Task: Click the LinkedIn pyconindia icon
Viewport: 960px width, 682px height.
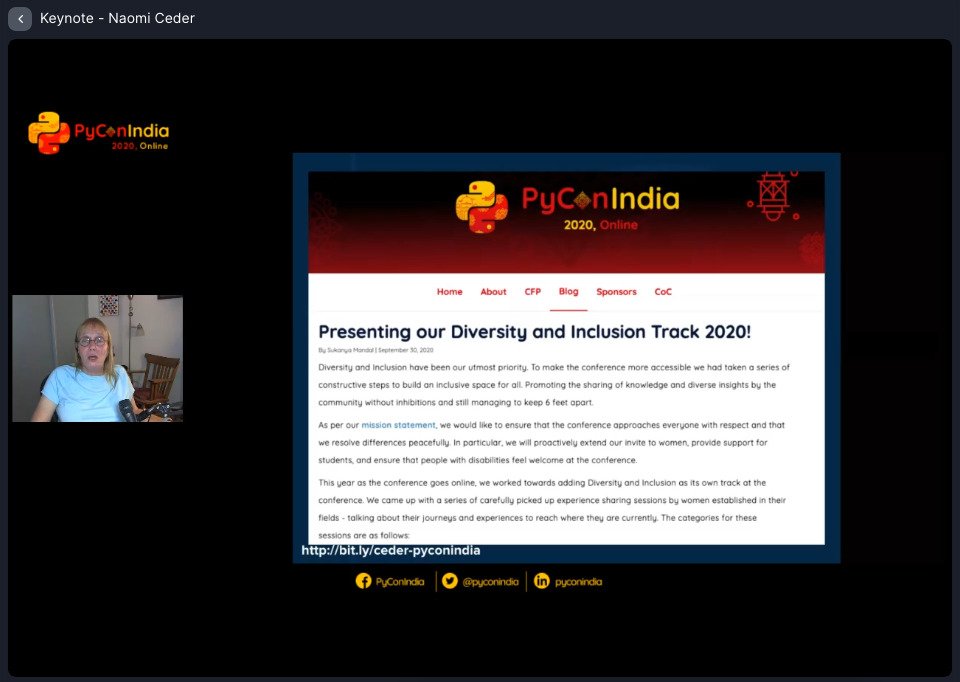Action: (x=541, y=580)
